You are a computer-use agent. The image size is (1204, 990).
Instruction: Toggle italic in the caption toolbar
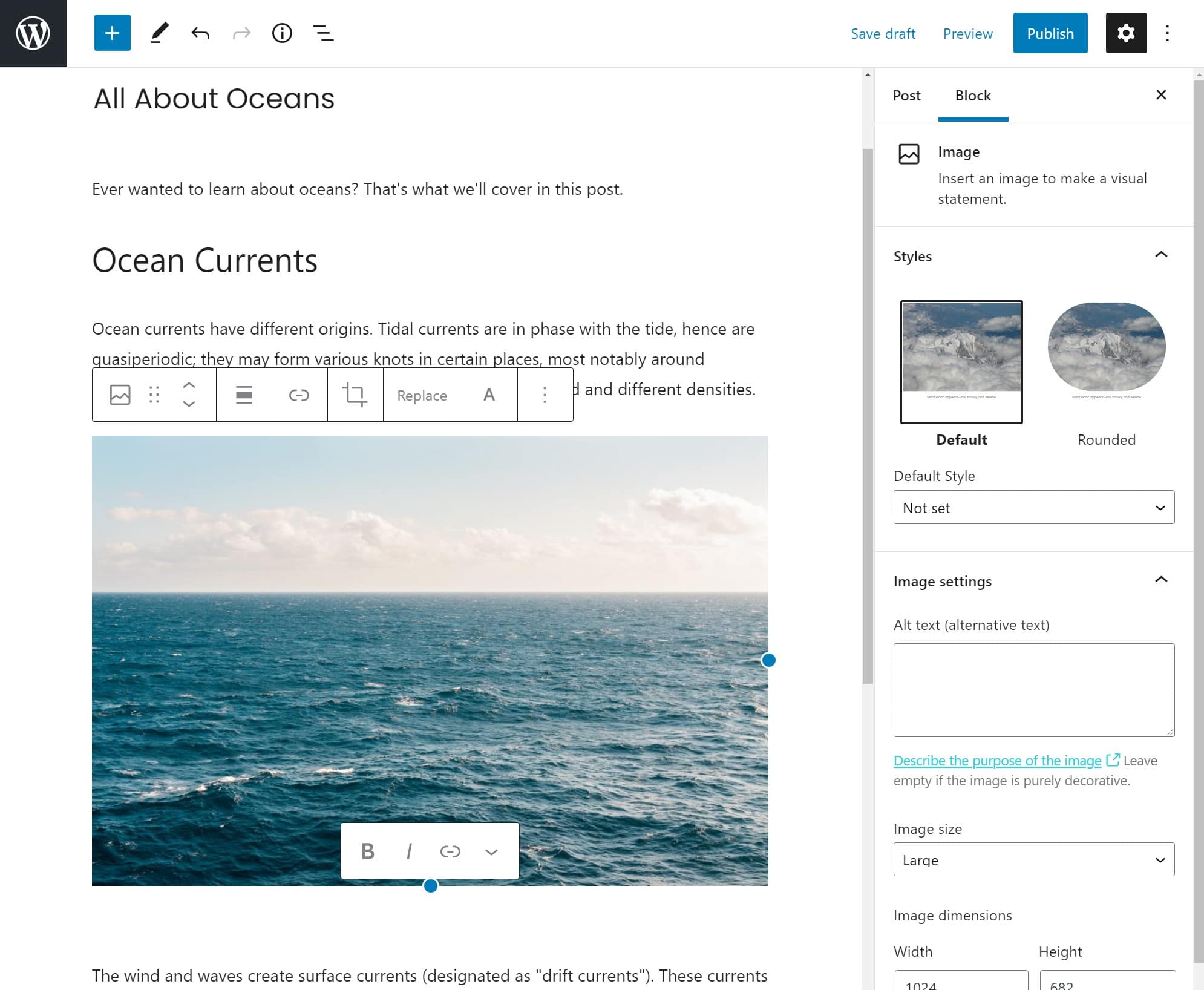click(x=409, y=851)
